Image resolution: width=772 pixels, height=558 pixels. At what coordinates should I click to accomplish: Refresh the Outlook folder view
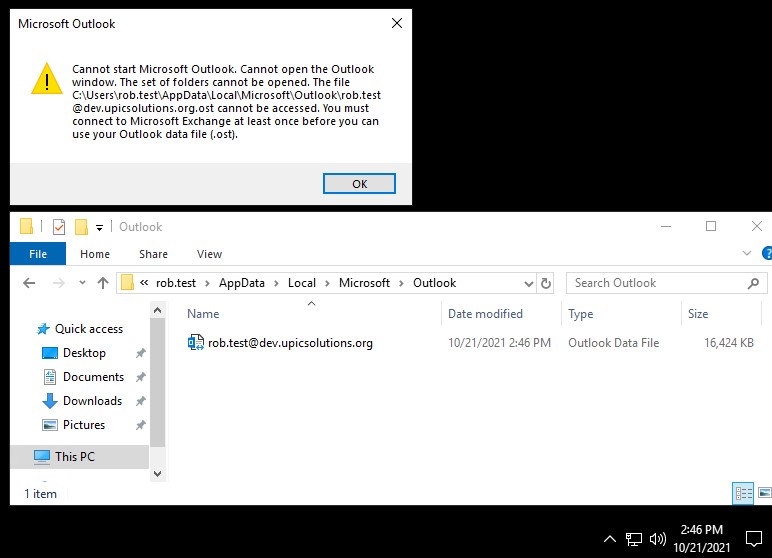point(546,283)
